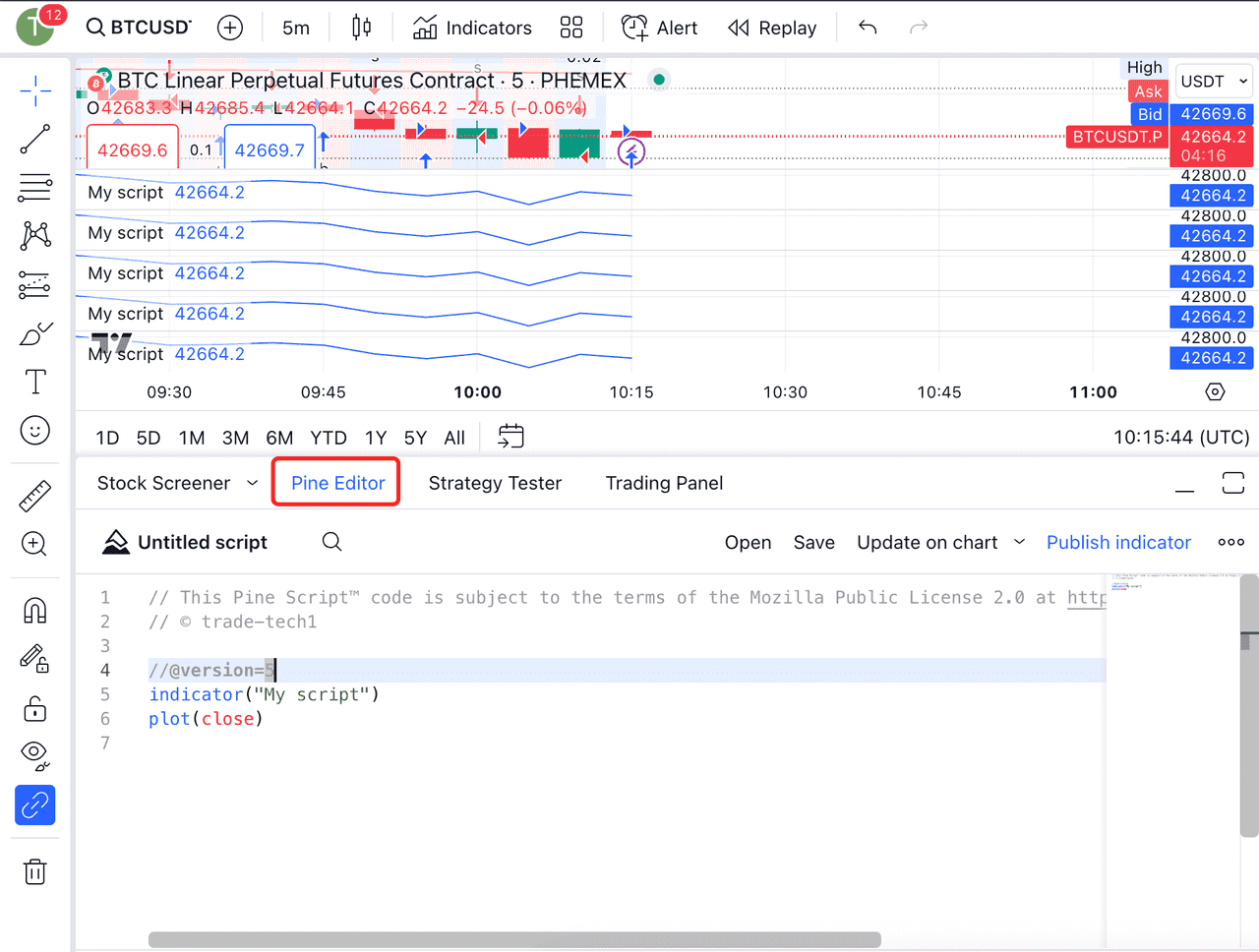Viewport: 1259px width, 952px height.
Task: Toggle the highlighted drawing link button
Action: [x=35, y=805]
